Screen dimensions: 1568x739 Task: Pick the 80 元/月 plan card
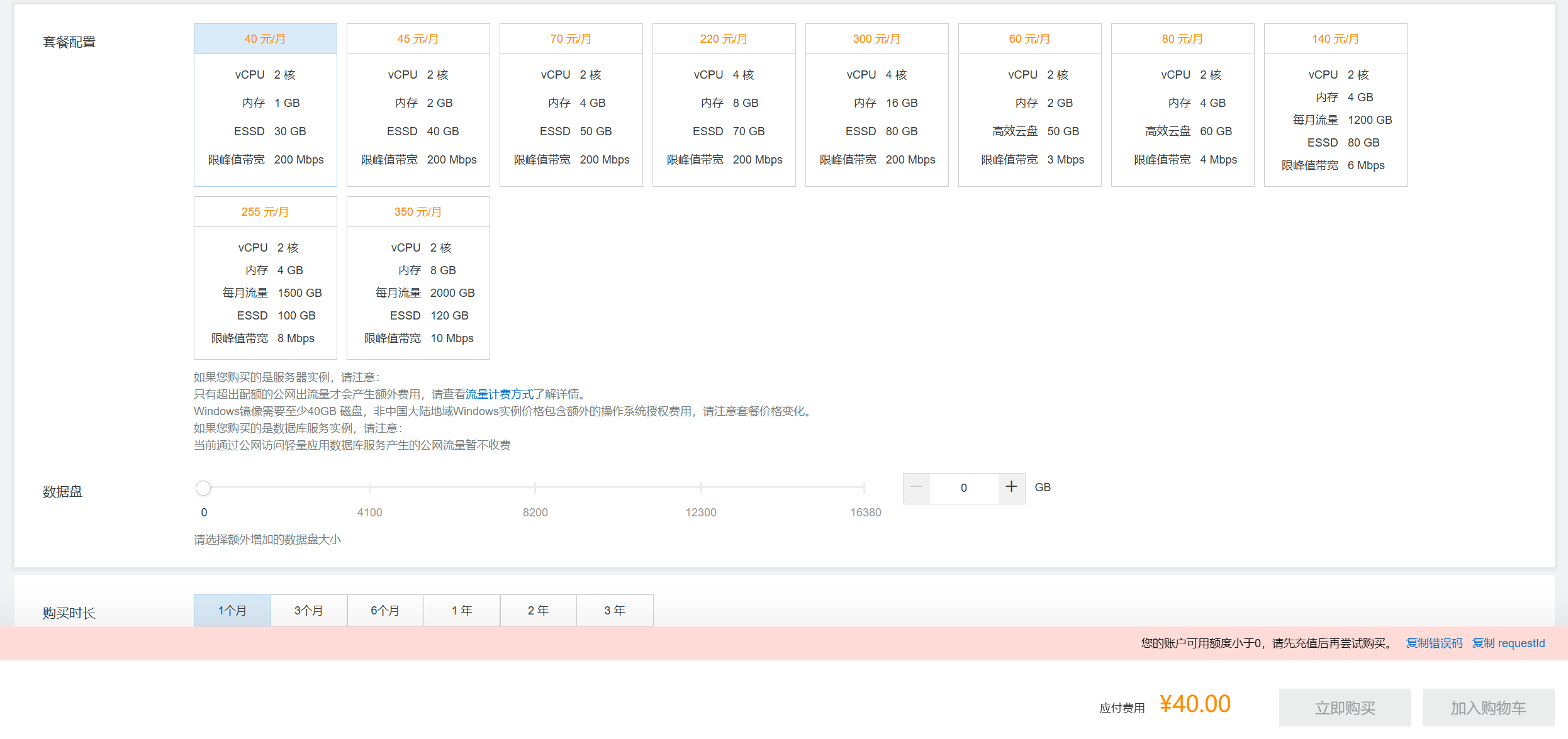click(1182, 105)
